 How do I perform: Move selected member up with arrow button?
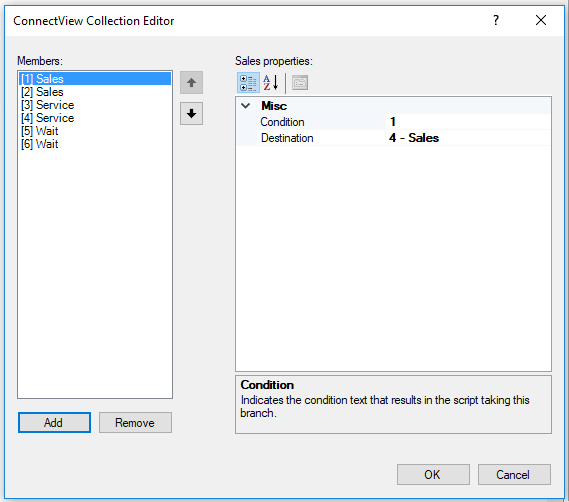(x=191, y=83)
